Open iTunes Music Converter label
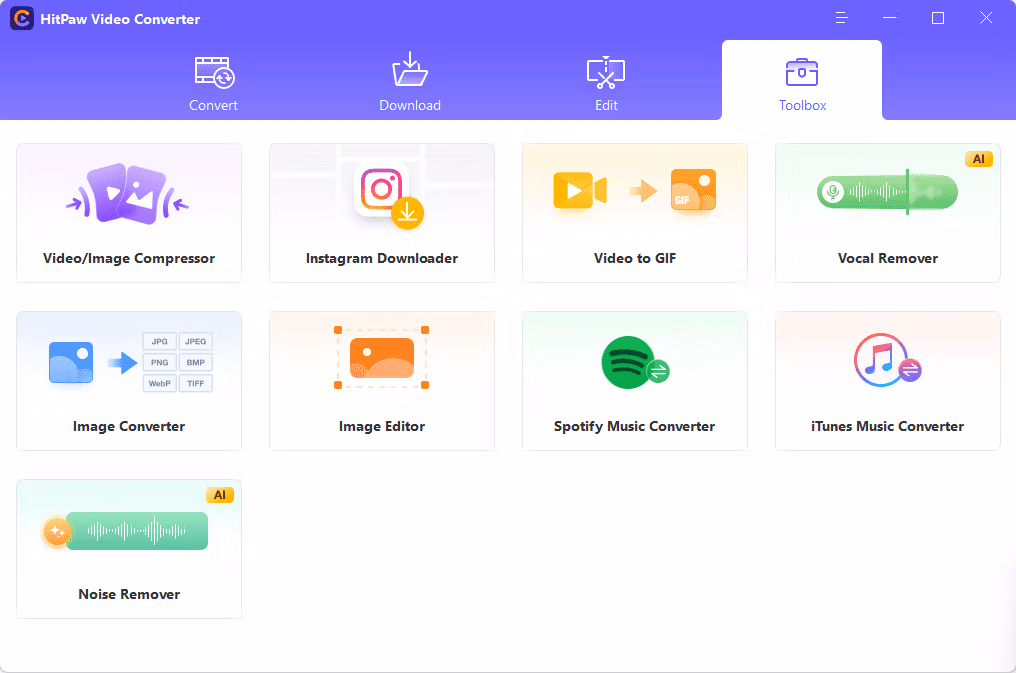This screenshot has height=673, width=1016. [888, 426]
